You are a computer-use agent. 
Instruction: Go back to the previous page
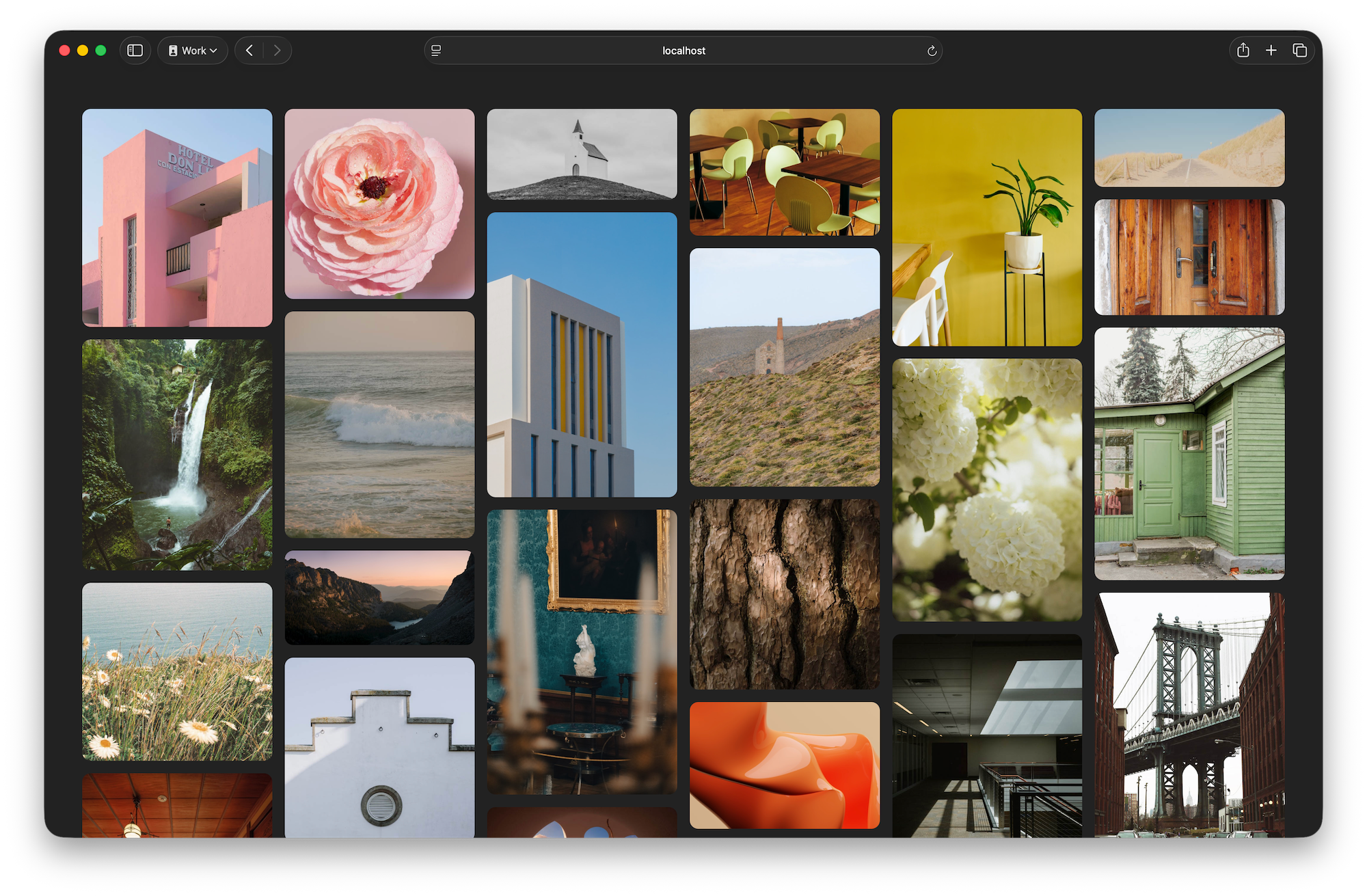tap(249, 50)
